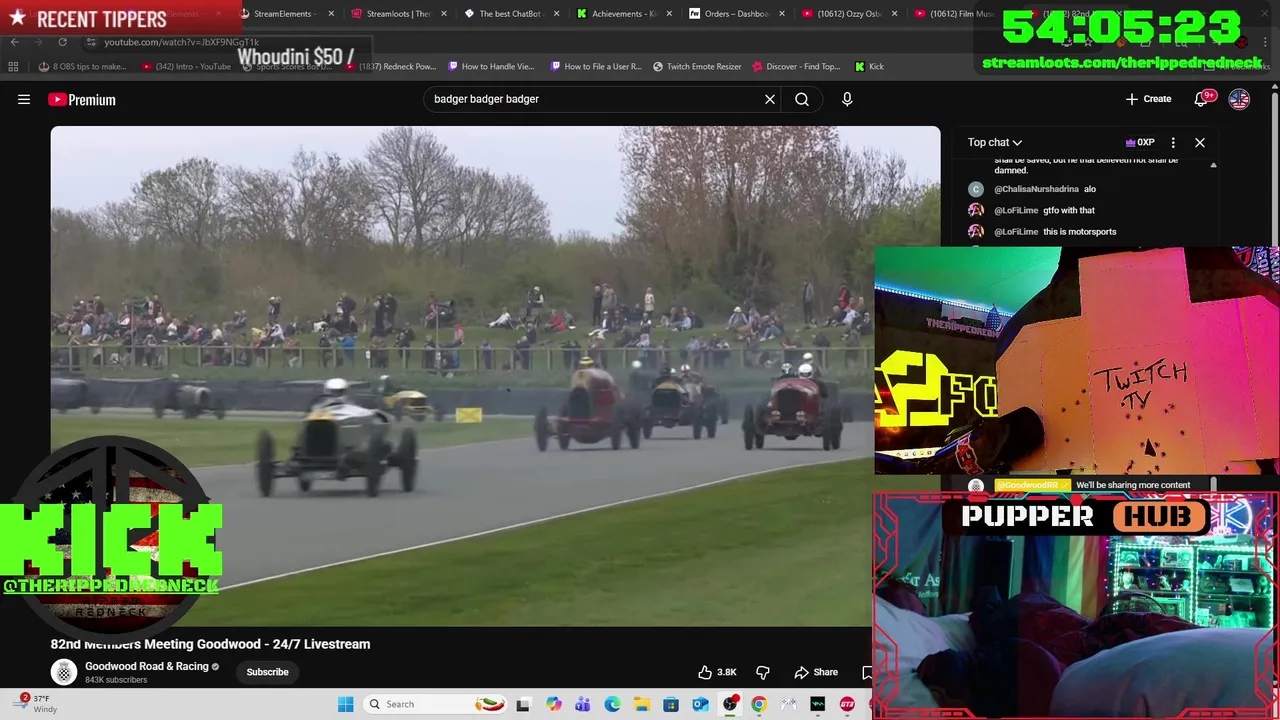Open Google Chrome from the taskbar
Viewport: 1280px width, 720px height.
759,704
